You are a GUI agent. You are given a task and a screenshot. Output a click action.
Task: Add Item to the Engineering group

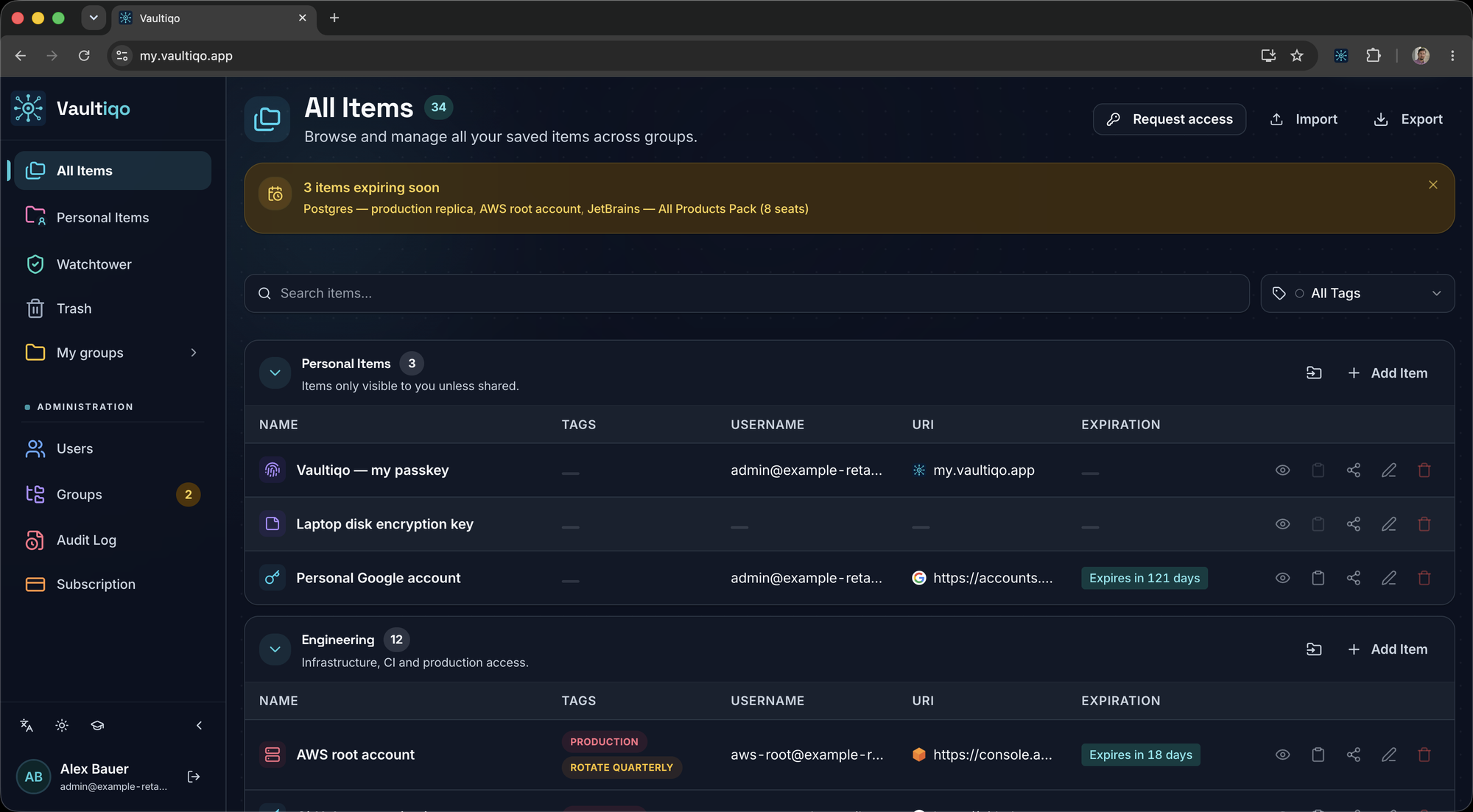pyautogui.click(x=1388, y=649)
